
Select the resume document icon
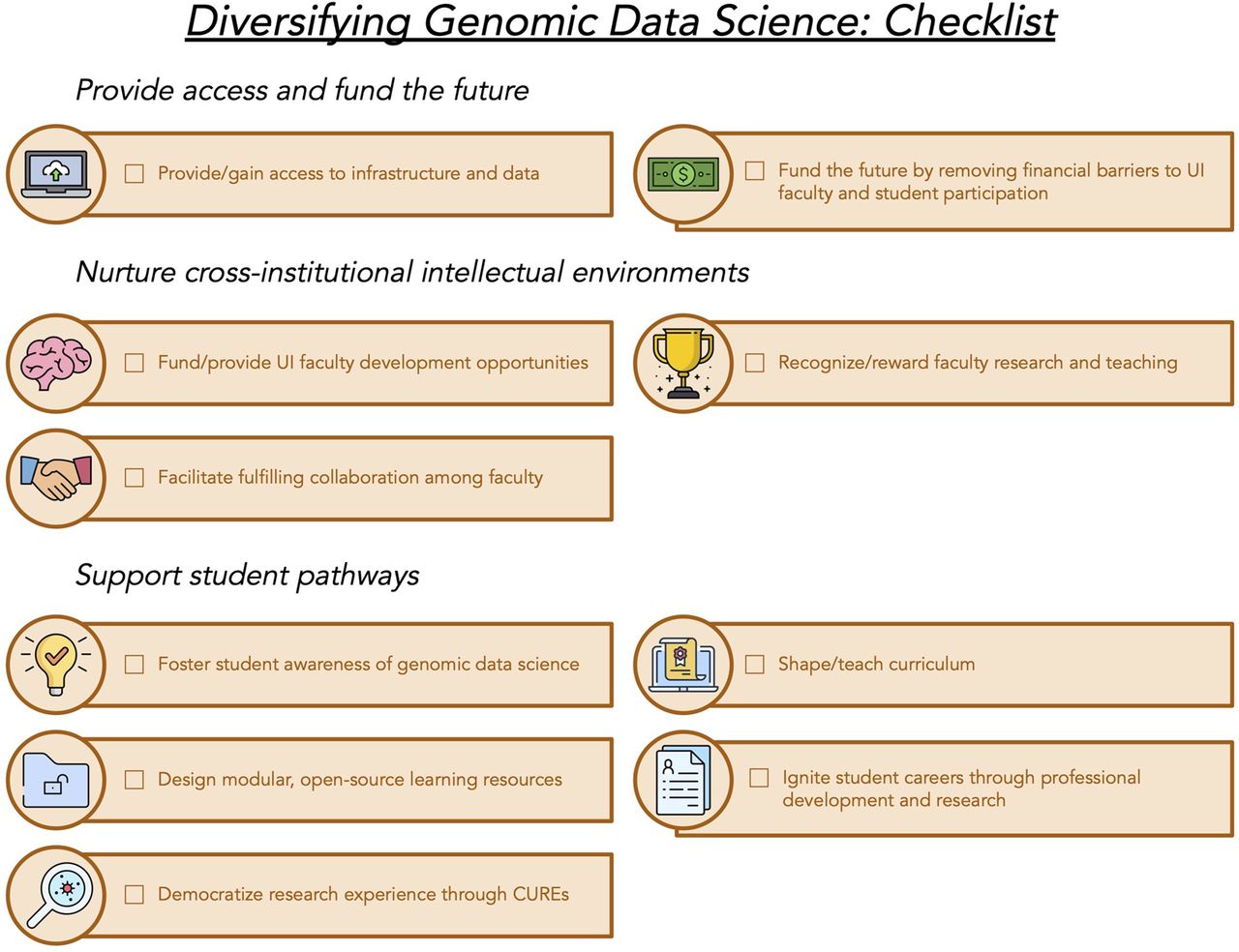point(683,780)
